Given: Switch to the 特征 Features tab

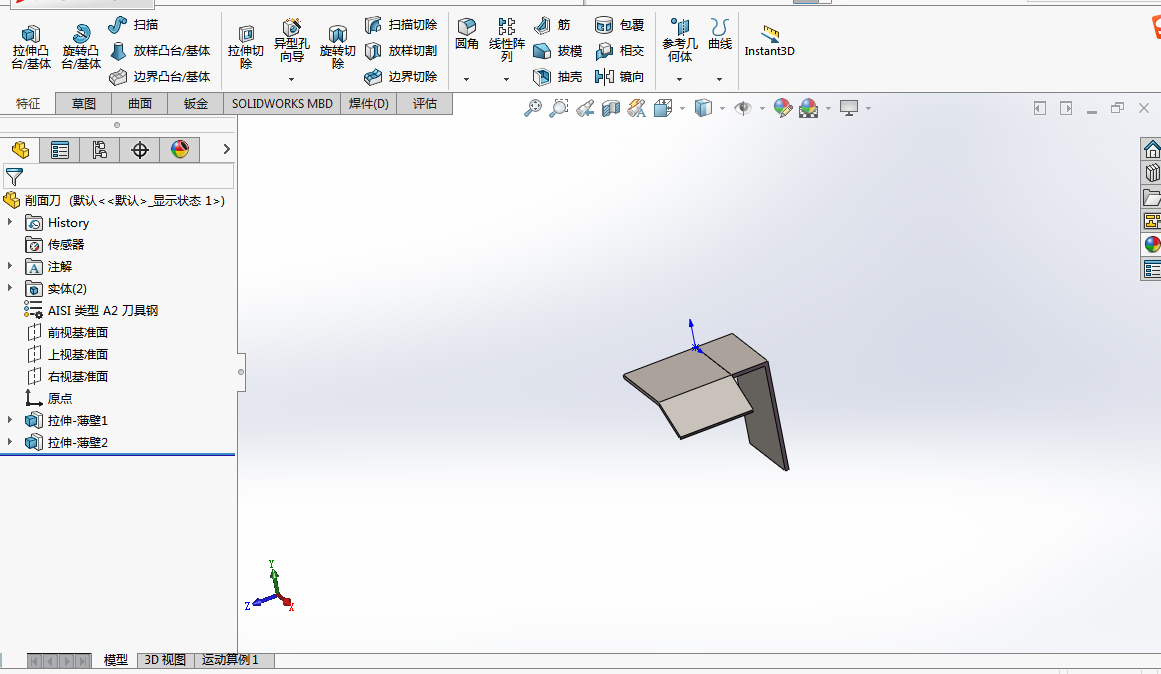Looking at the screenshot, I should [28, 104].
